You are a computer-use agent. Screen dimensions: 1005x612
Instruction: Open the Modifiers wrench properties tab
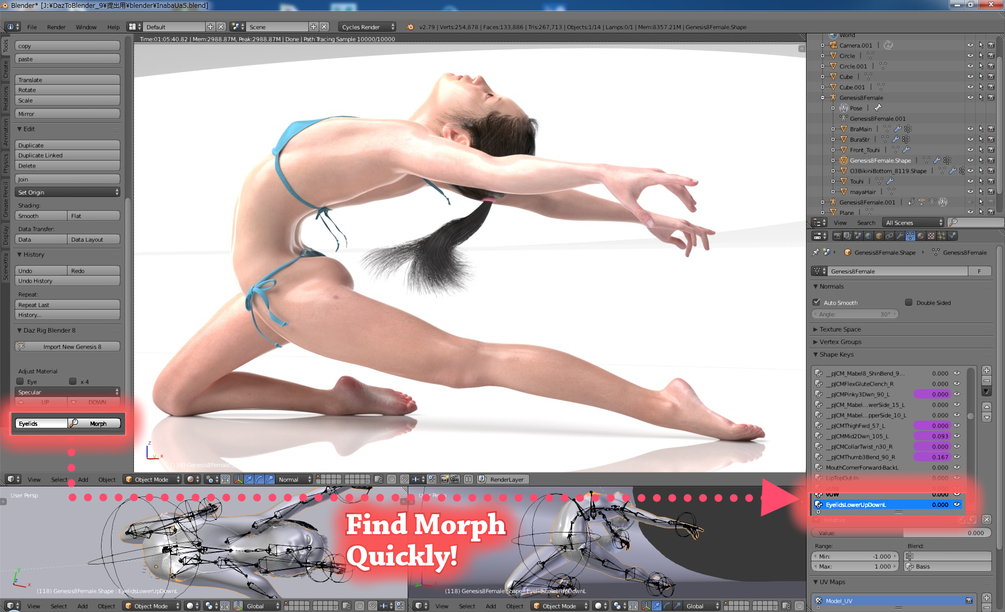click(x=900, y=236)
